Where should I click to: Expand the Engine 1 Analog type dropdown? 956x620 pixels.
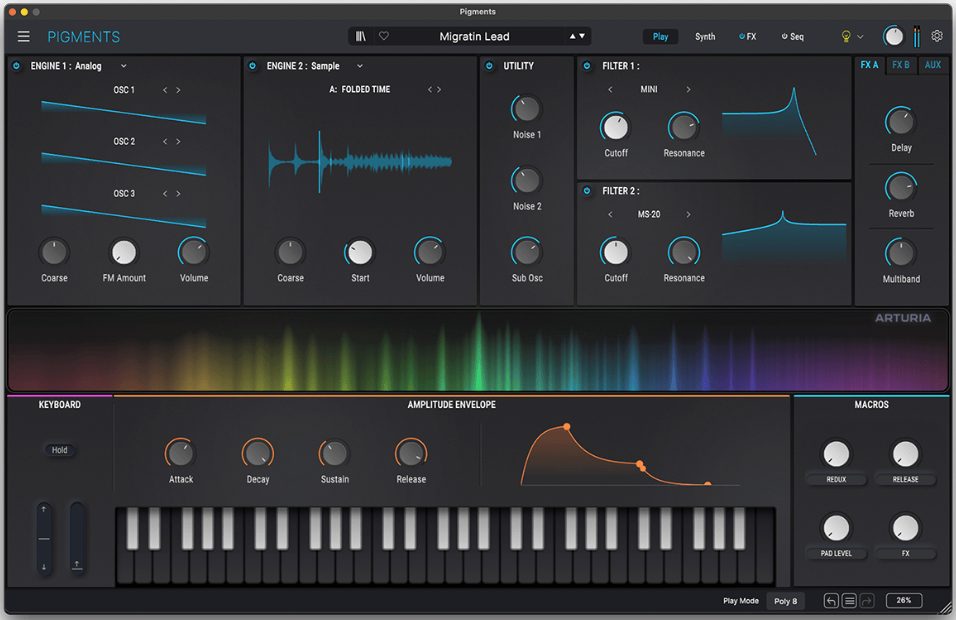point(123,66)
